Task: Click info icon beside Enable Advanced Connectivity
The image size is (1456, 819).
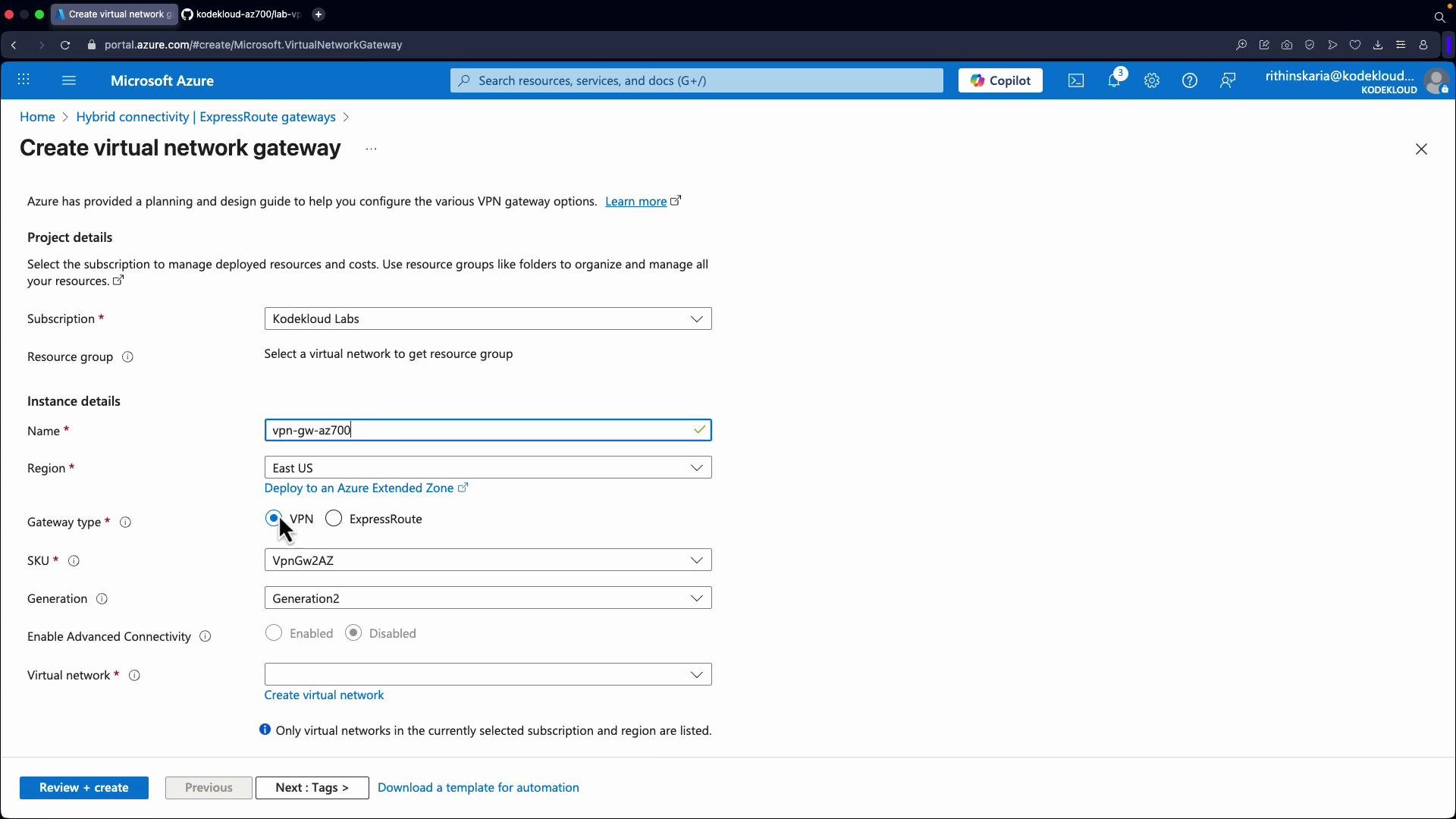Action: pyautogui.click(x=205, y=637)
